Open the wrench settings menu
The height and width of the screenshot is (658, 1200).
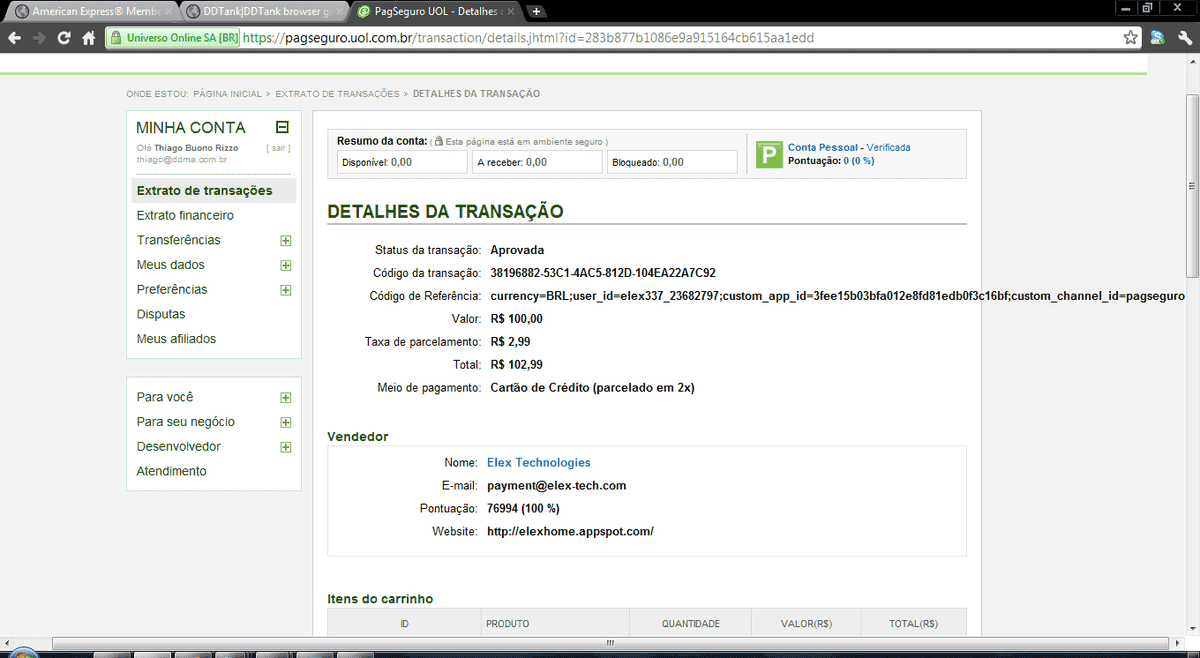(1182, 38)
